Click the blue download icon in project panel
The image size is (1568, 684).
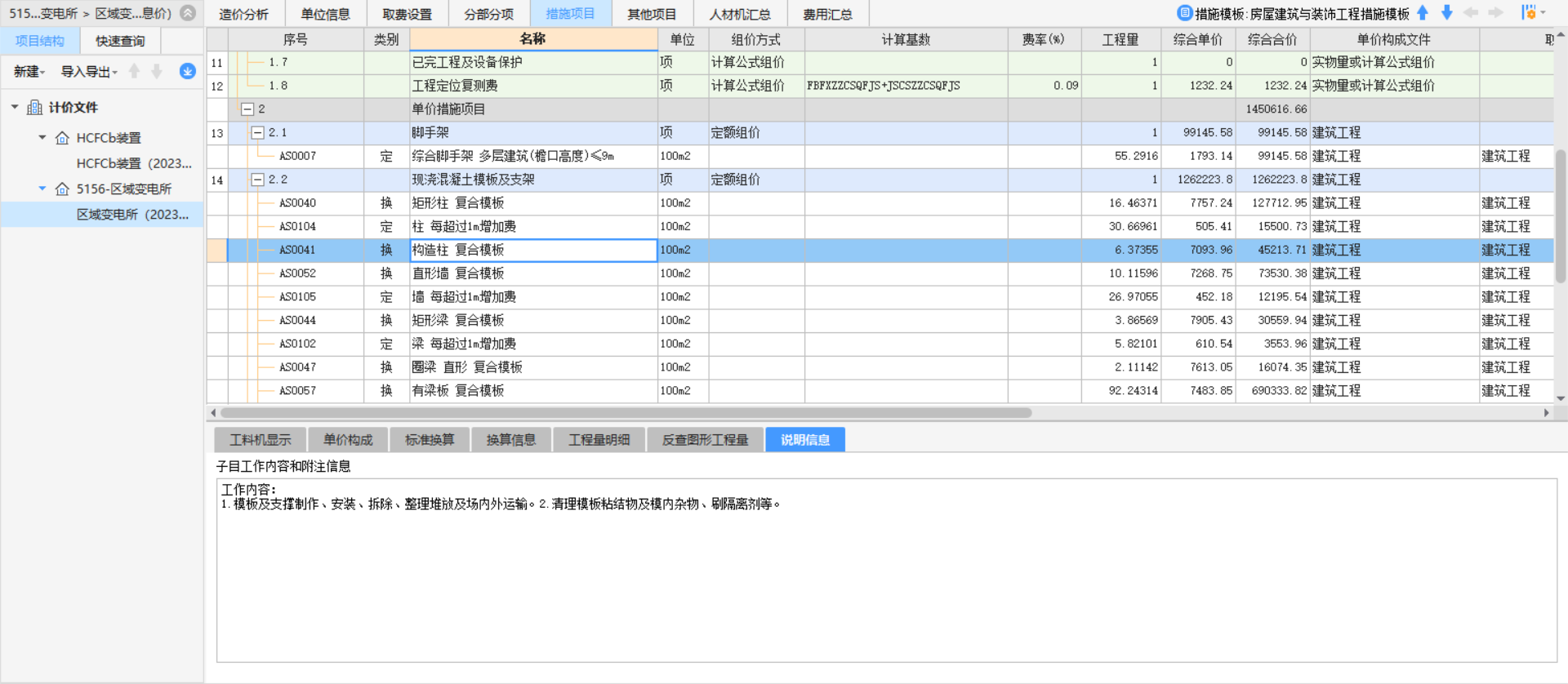tap(188, 71)
